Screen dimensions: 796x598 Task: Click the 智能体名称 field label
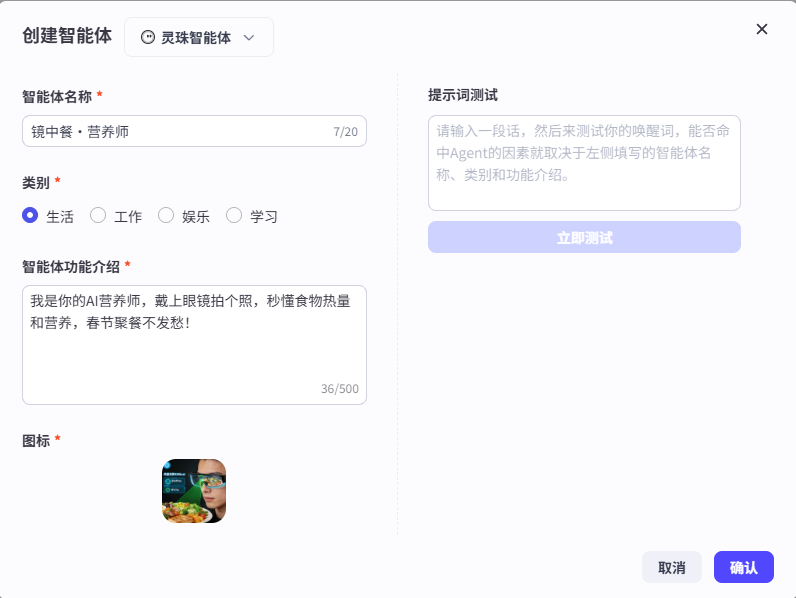pyautogui.click(x=57, y=96)
